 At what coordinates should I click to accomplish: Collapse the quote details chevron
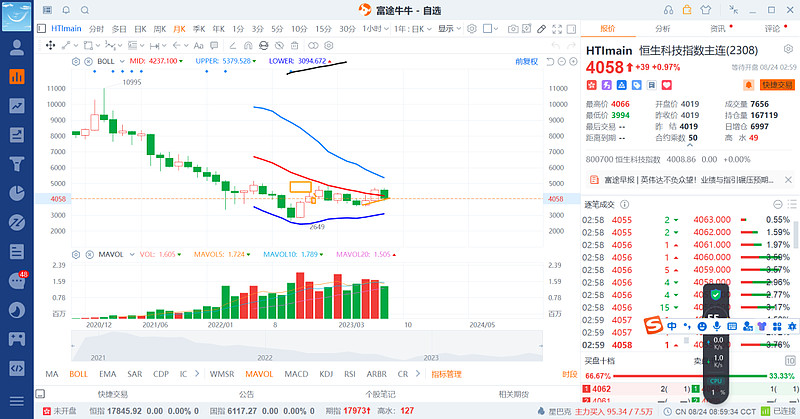tap(690, 146)
